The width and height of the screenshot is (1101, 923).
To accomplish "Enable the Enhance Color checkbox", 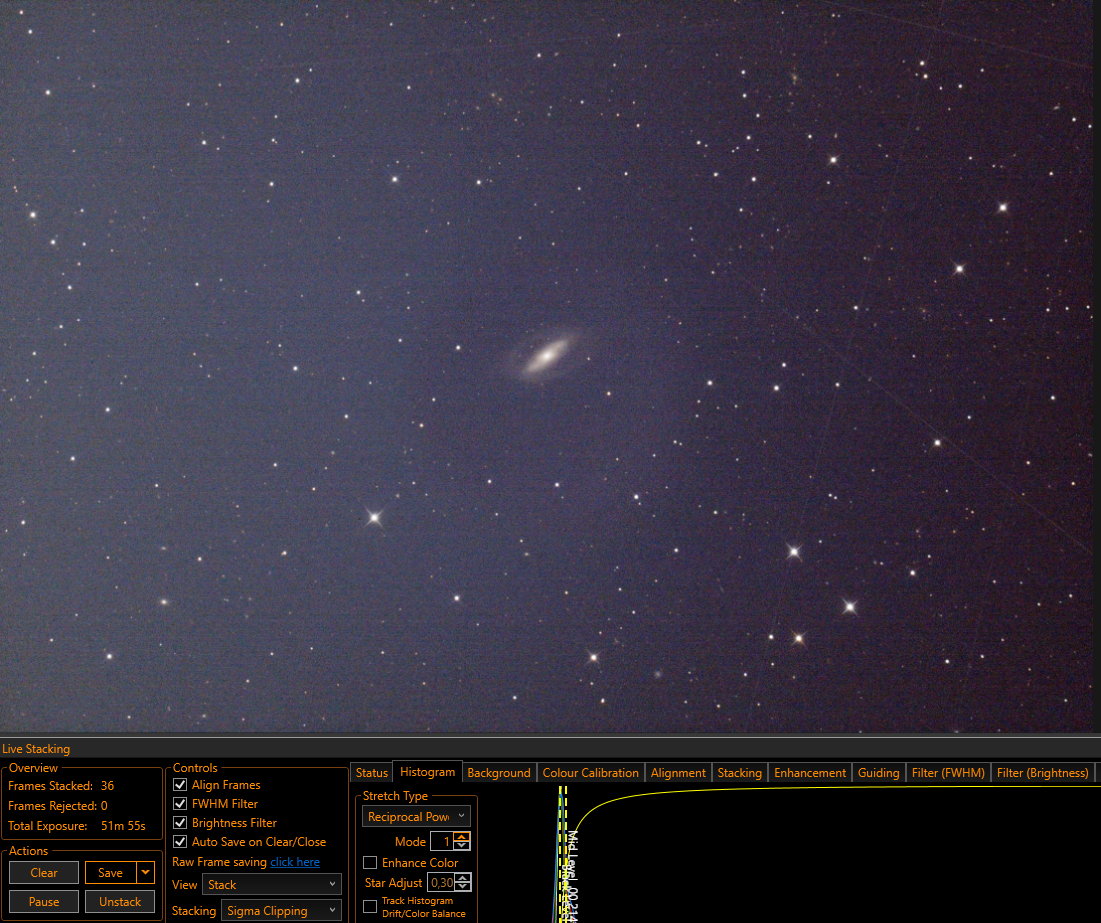I will (370, 863).
